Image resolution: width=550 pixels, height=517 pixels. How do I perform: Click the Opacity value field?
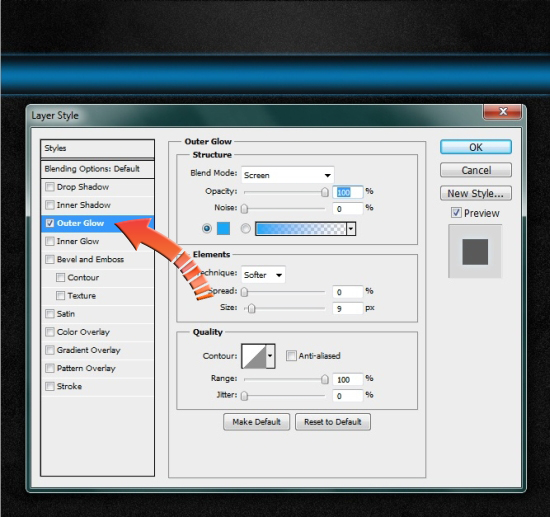pyautogui.click(x=348, y=192)
